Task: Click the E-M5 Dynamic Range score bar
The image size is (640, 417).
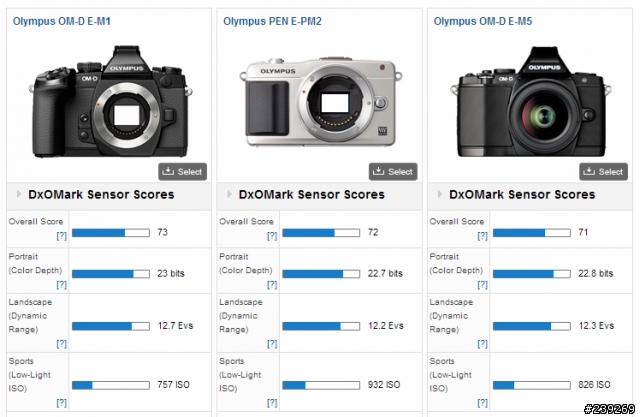Action: 532,326
